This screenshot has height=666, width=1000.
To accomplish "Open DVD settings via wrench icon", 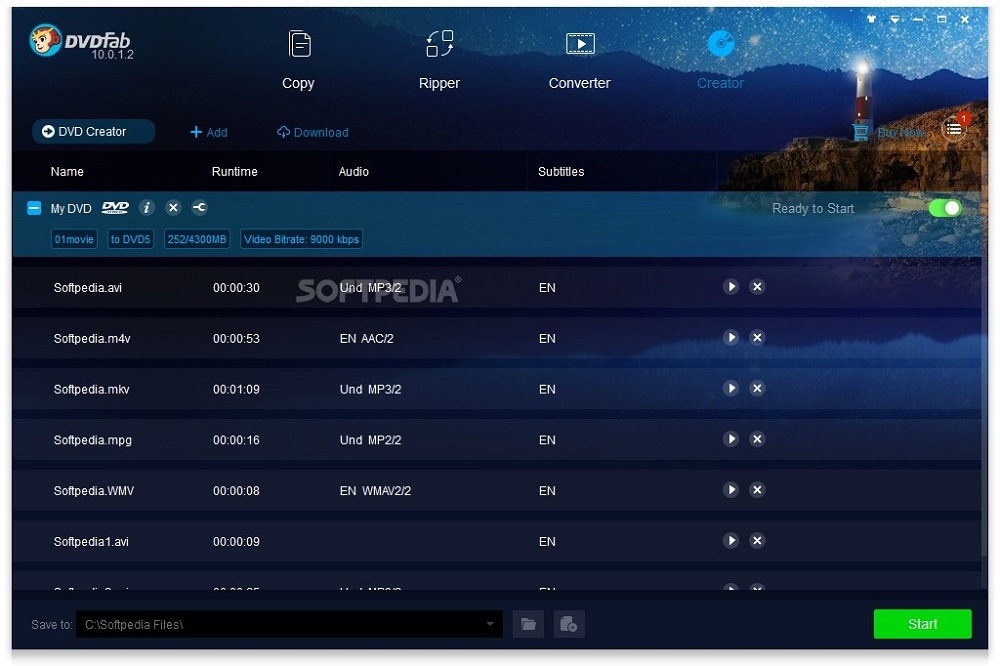I will coord(198,208).
